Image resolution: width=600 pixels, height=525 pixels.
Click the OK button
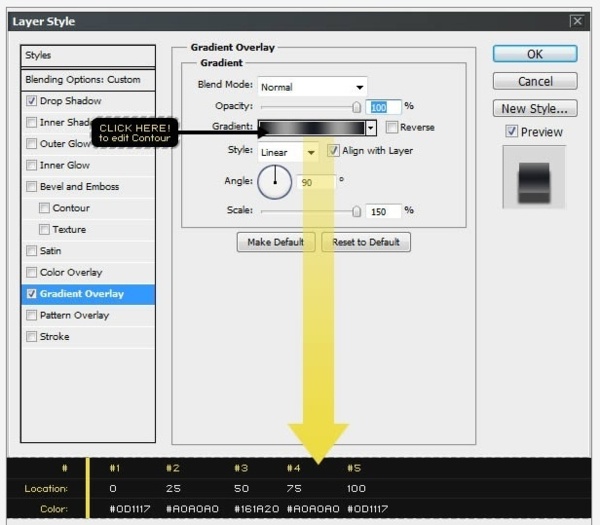click(x=535, y=54)
